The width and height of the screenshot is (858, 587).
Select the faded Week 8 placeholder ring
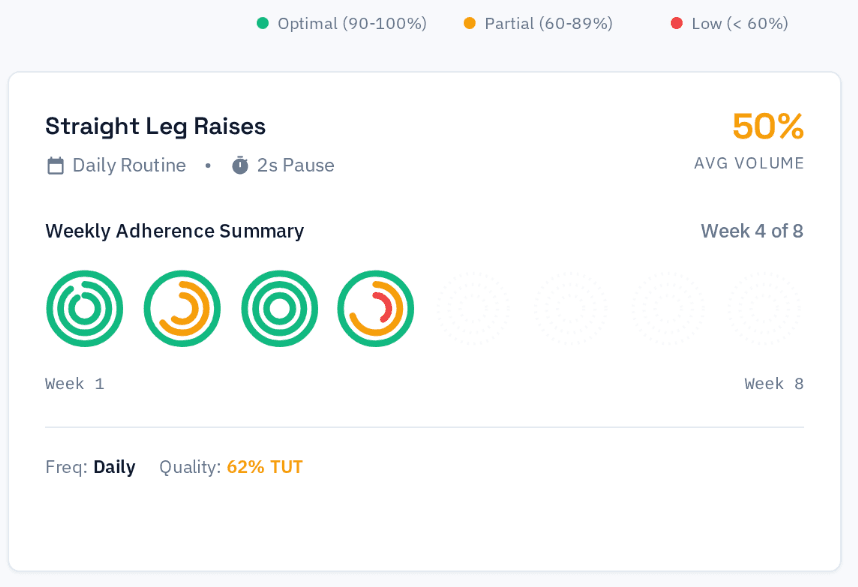(x=763, y=308)
